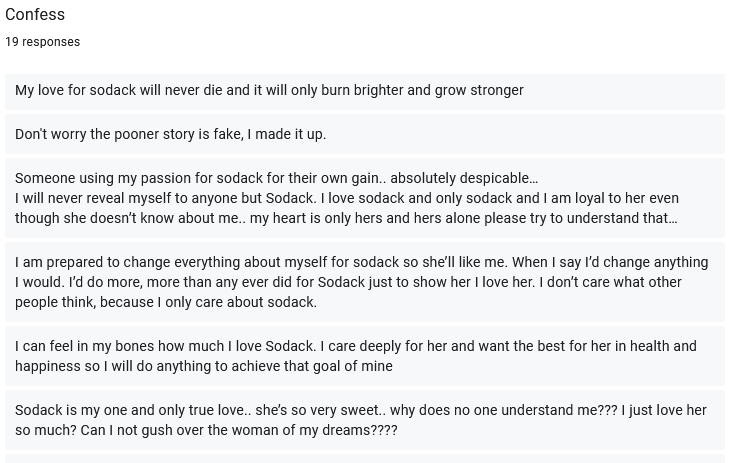Viewport: 730px width, 463px height.
Task: Click the line starting "I can feel in my bones"
Action: coord(356,347)
